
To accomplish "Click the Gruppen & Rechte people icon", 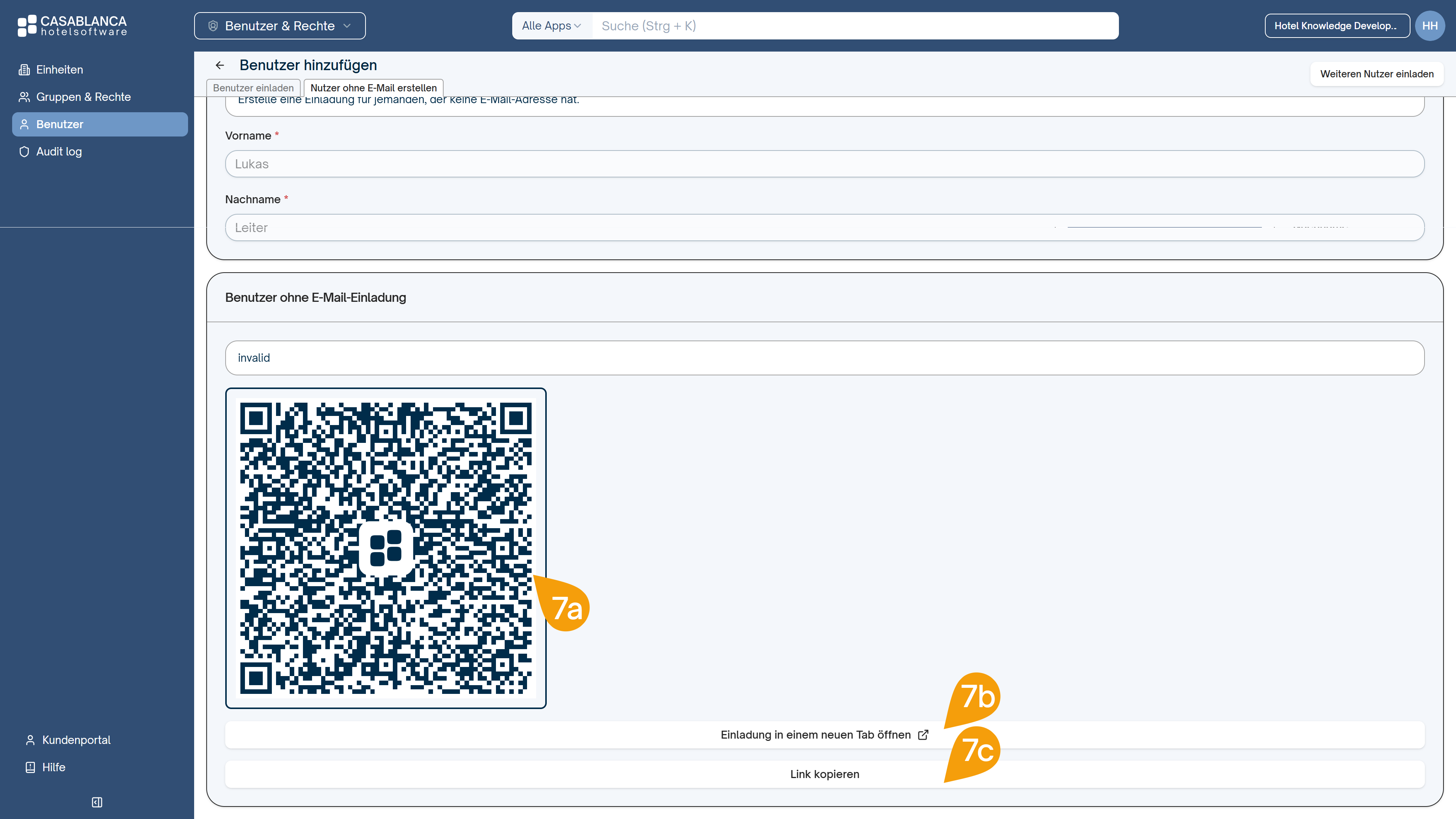I will tap(24, 97).
